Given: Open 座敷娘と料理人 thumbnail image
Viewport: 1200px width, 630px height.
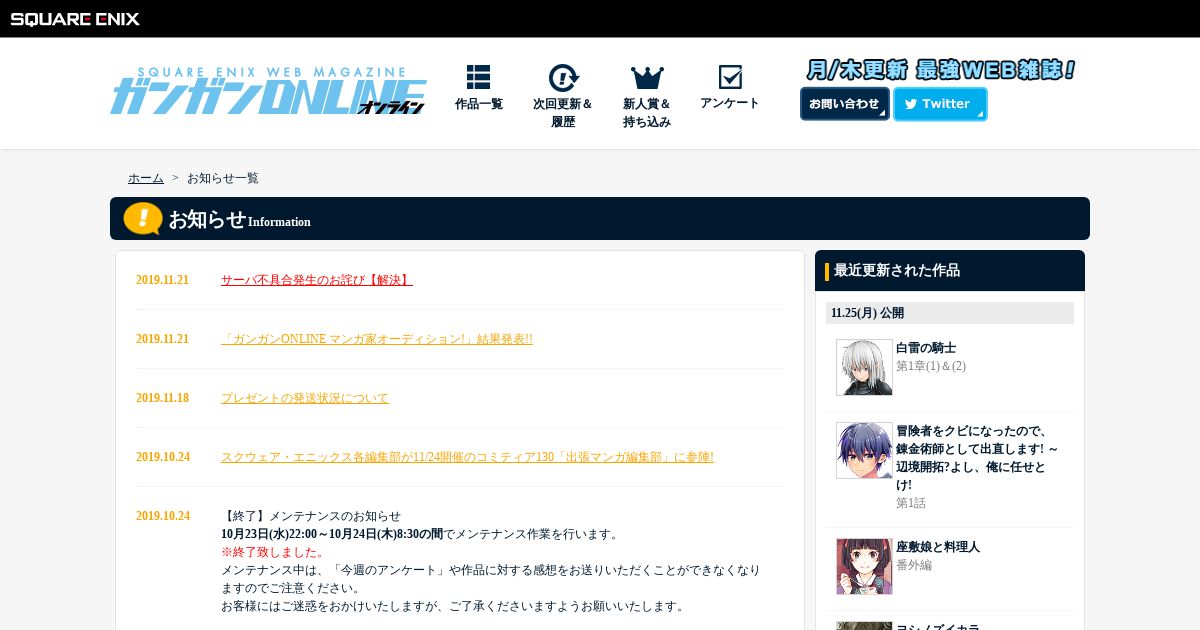Looking at the screenshot, I should 864,566.
